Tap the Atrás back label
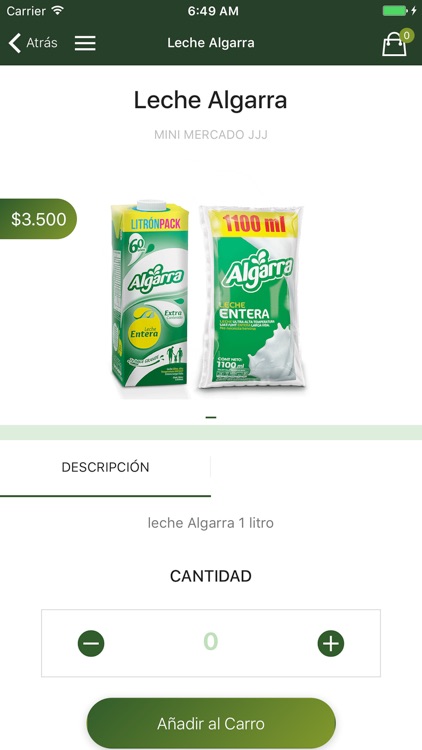Viewport: 422px width, 750px height. [x=42, y=43]
